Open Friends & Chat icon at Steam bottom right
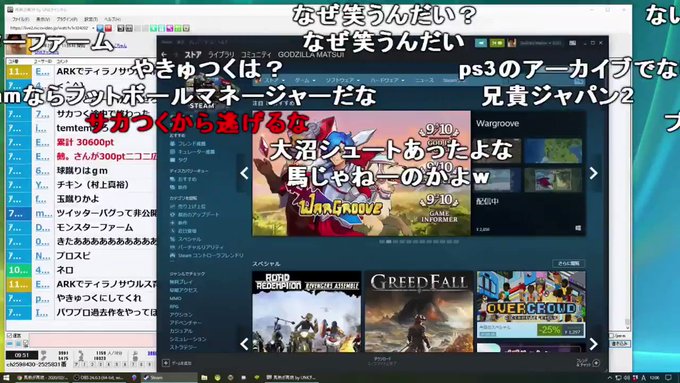The width and height of the screenshot is (680, 383). 597,363
